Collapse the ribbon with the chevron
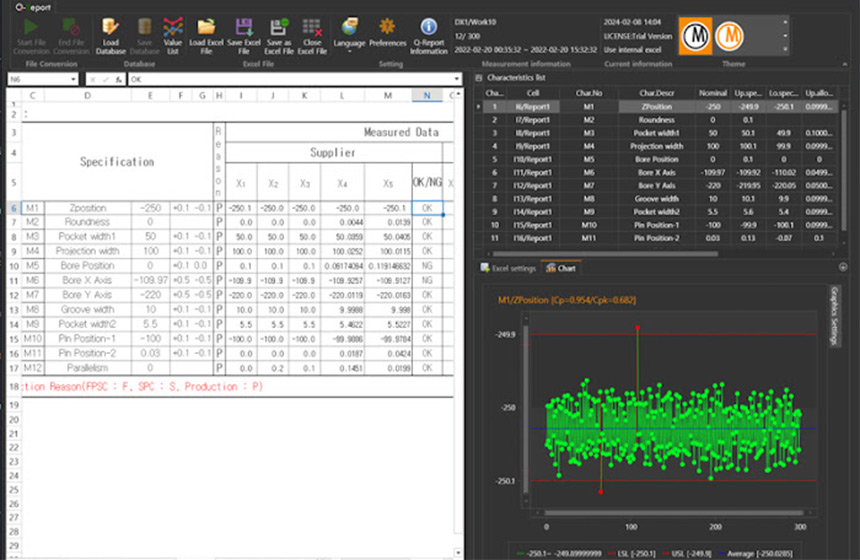 (845, 64)
